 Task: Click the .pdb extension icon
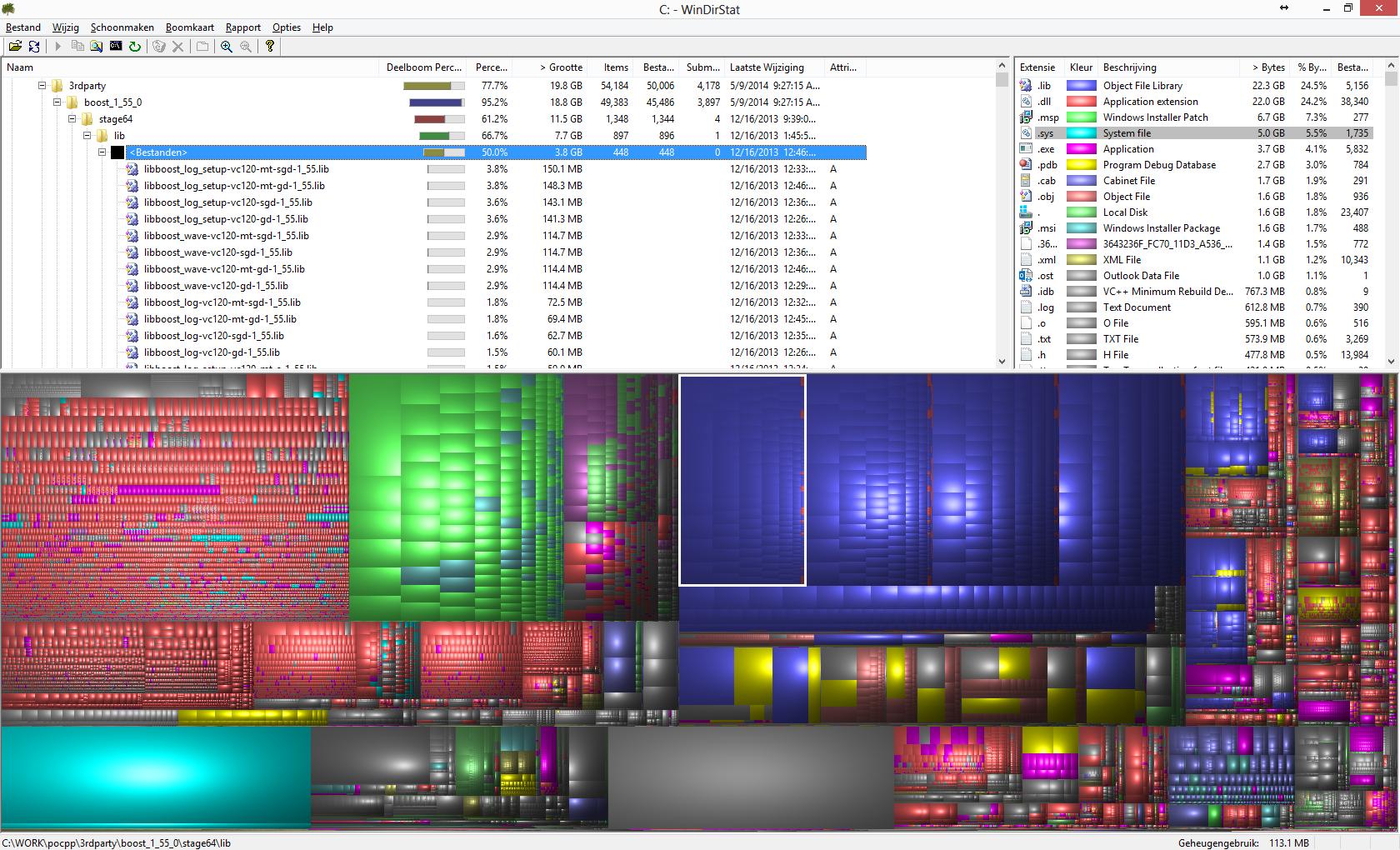pos(1026,165)
